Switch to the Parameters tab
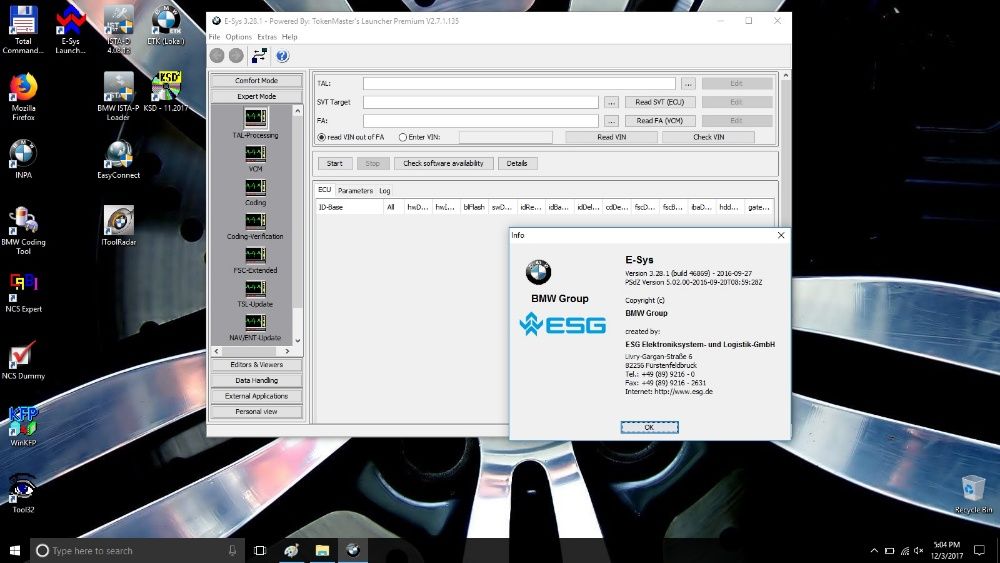 pos(355,191)
